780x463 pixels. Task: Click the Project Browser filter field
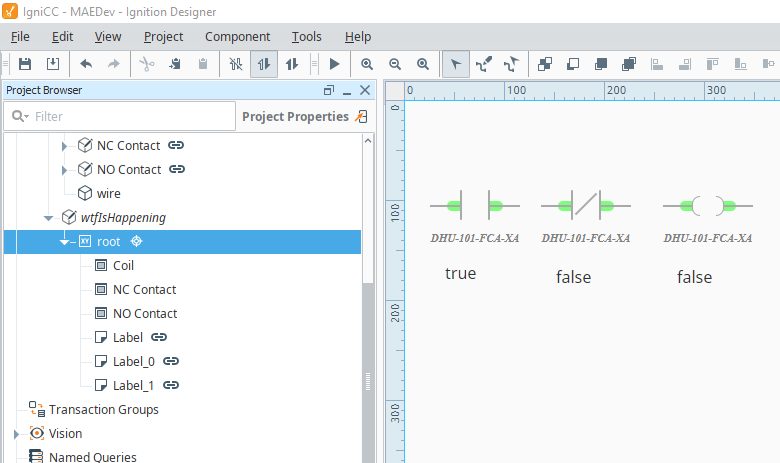click(x=119, y=116)
